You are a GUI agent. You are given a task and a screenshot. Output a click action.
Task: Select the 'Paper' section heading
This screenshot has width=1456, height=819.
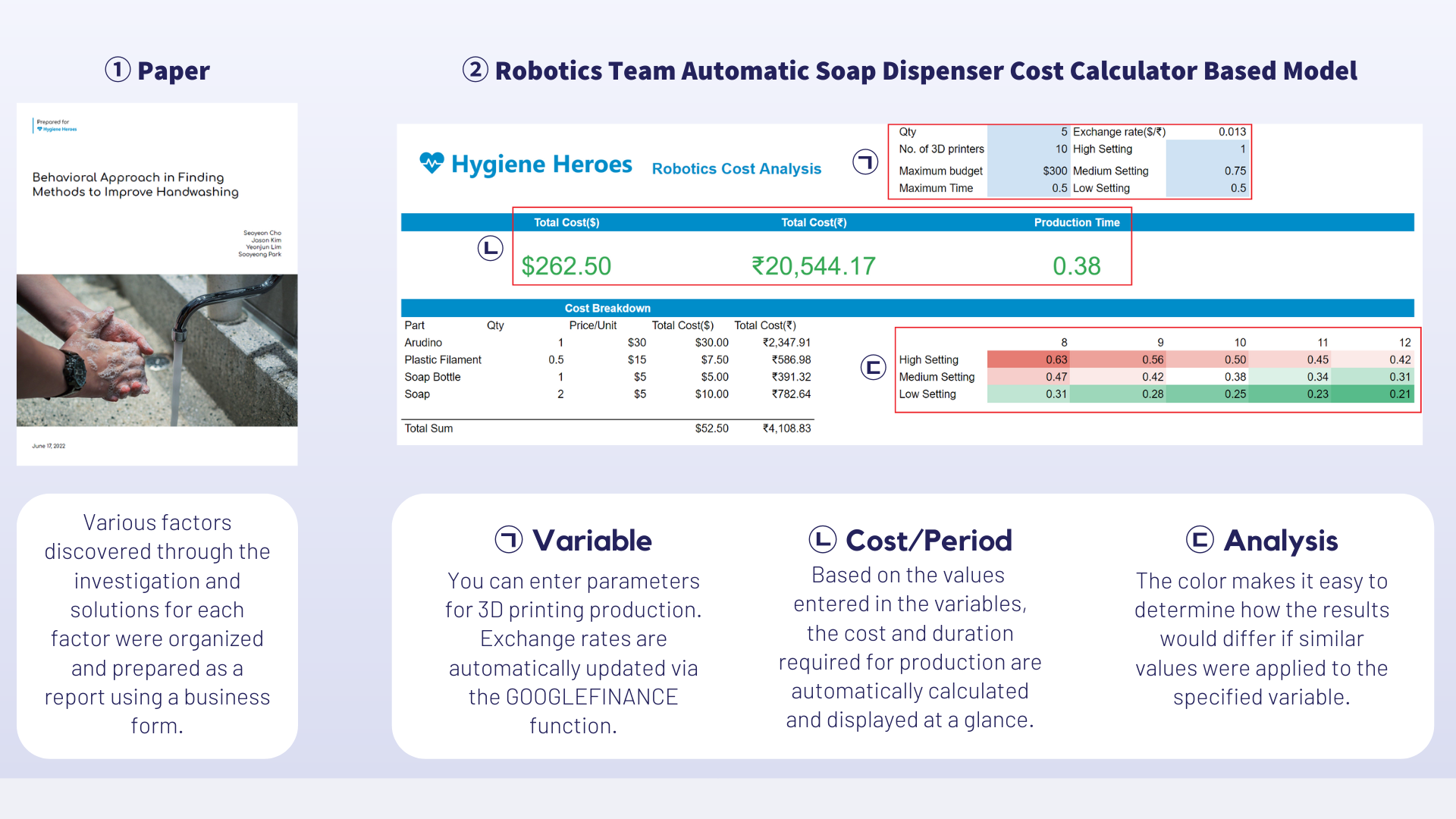tap(173, 71)
